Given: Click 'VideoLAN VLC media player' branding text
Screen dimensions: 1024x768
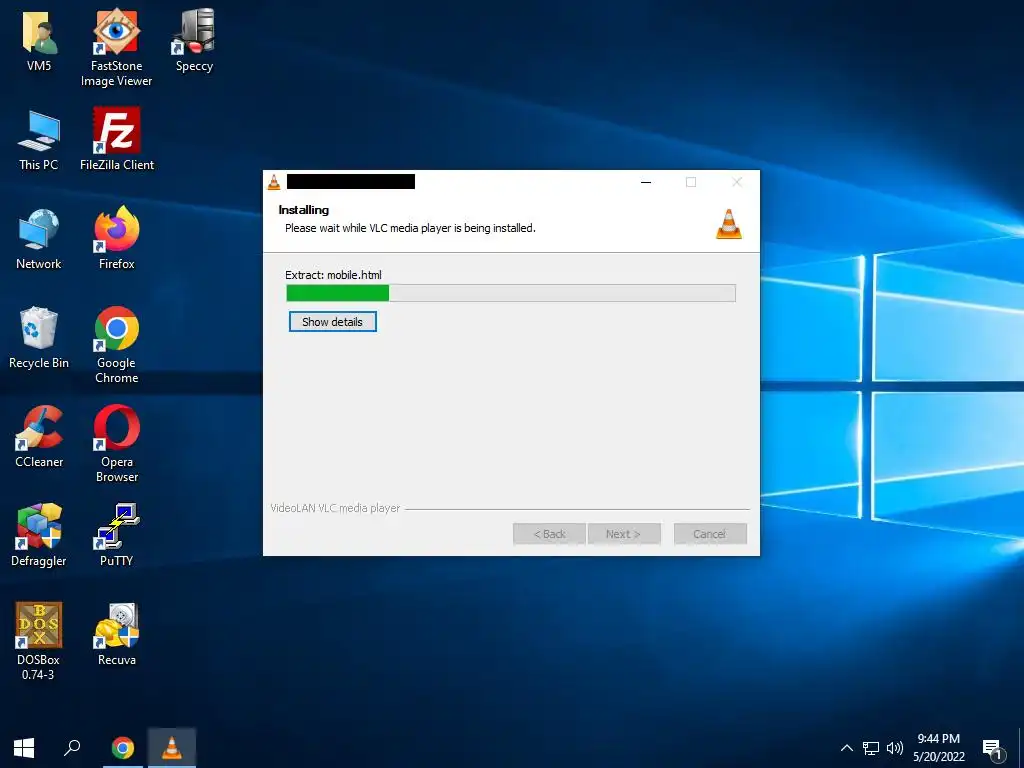Looking at the screenshot, I should coord(335,508).
